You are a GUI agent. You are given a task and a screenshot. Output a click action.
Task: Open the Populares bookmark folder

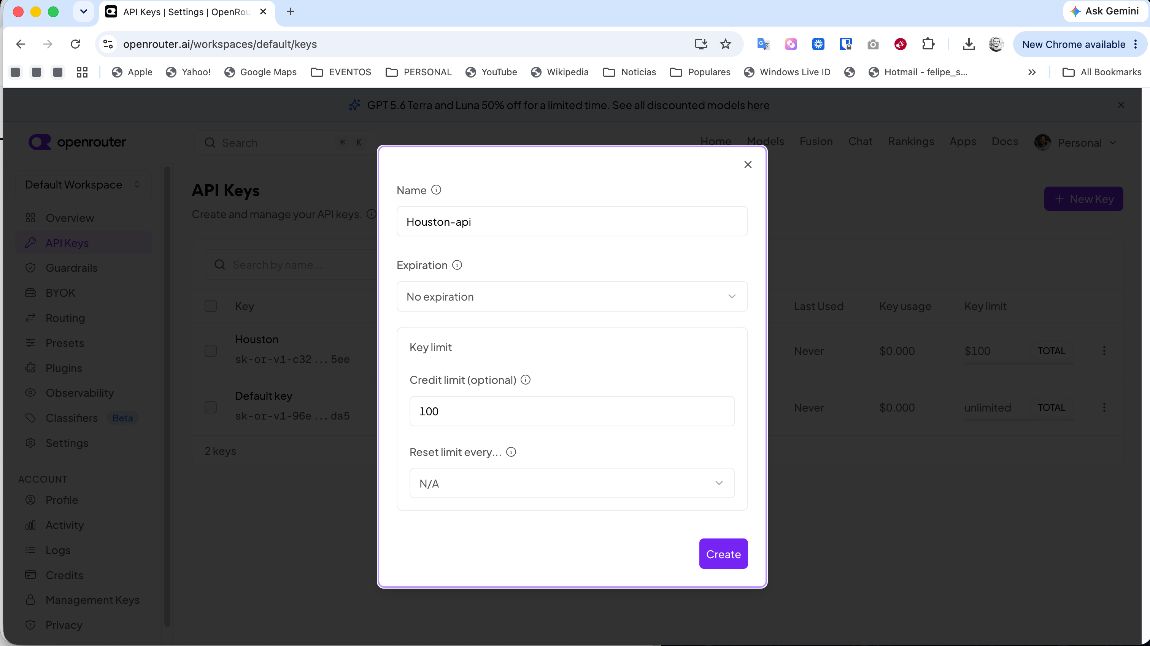tap(700, 72)
